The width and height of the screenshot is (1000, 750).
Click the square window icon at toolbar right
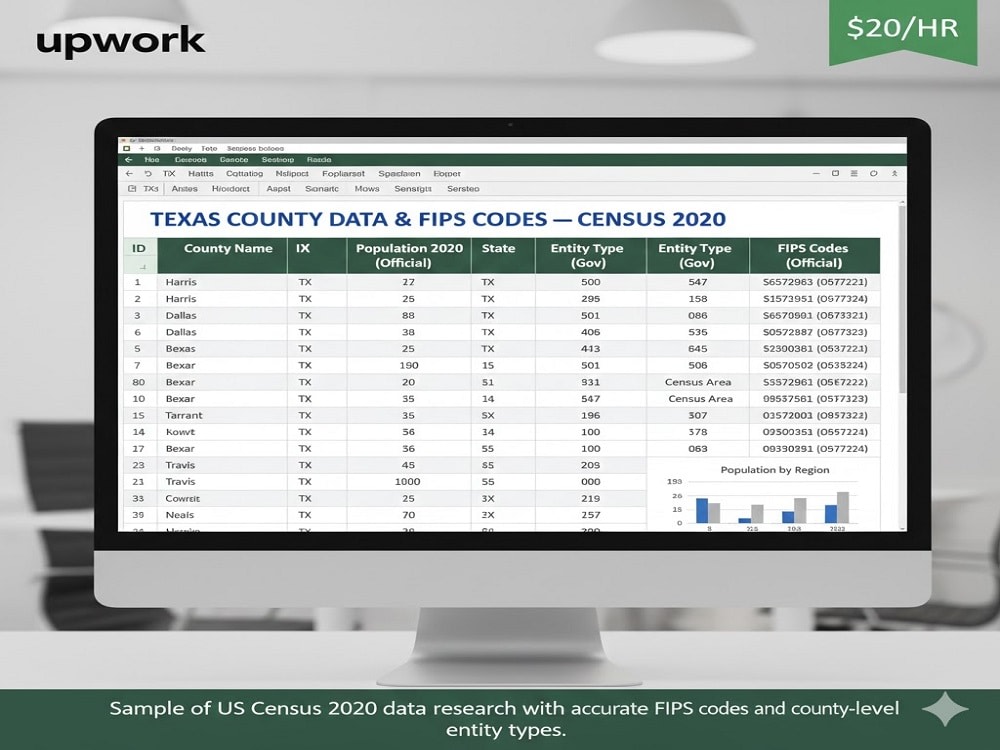(835, 173)
